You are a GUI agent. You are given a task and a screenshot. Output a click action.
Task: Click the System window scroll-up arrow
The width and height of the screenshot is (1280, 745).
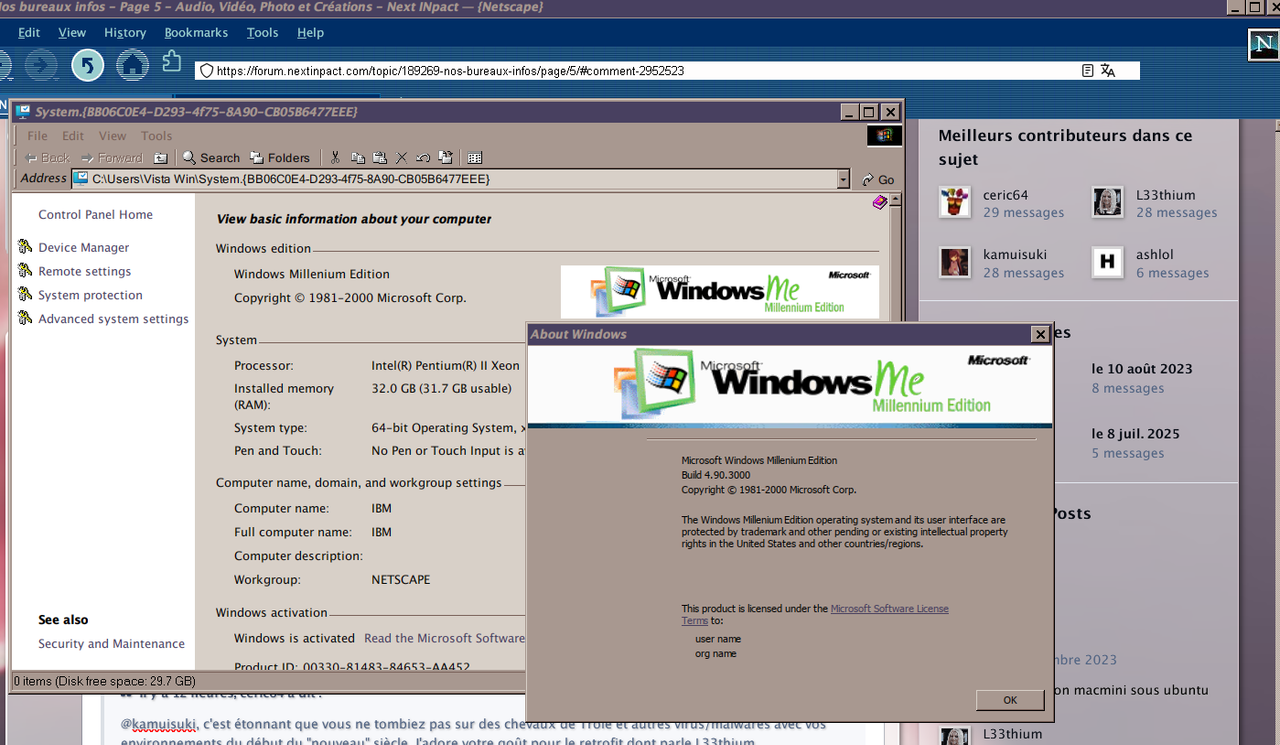point(896,200)
